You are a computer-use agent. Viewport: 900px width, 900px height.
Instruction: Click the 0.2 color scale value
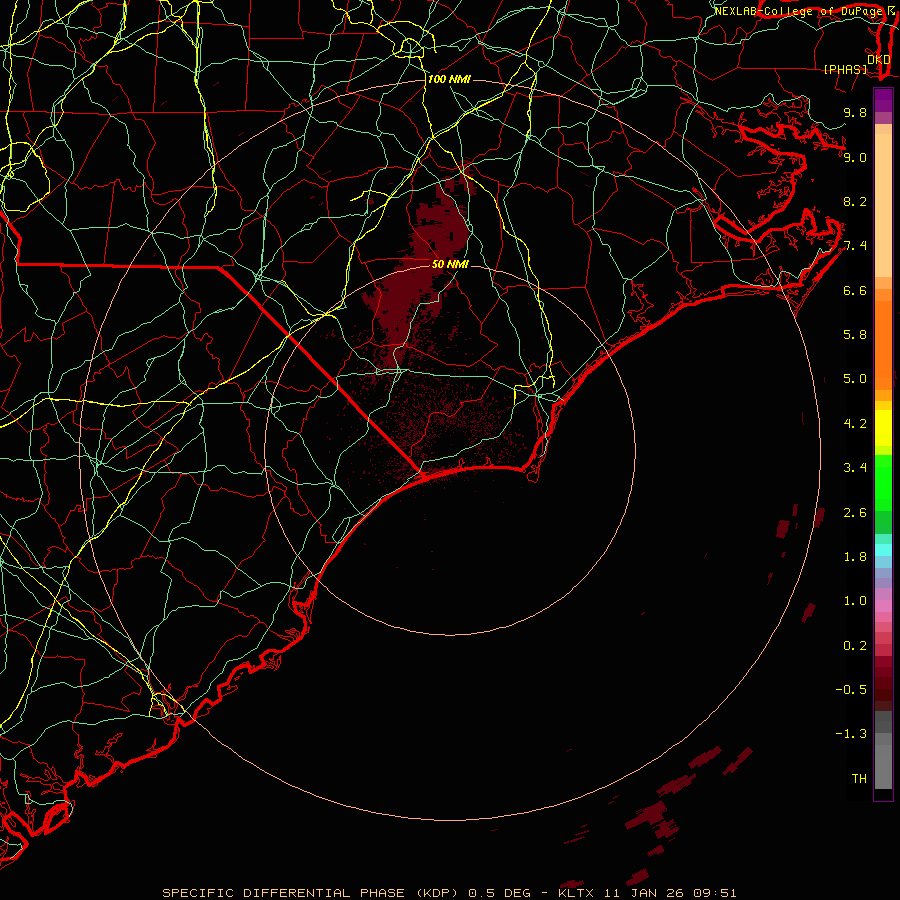click(855, 646)
